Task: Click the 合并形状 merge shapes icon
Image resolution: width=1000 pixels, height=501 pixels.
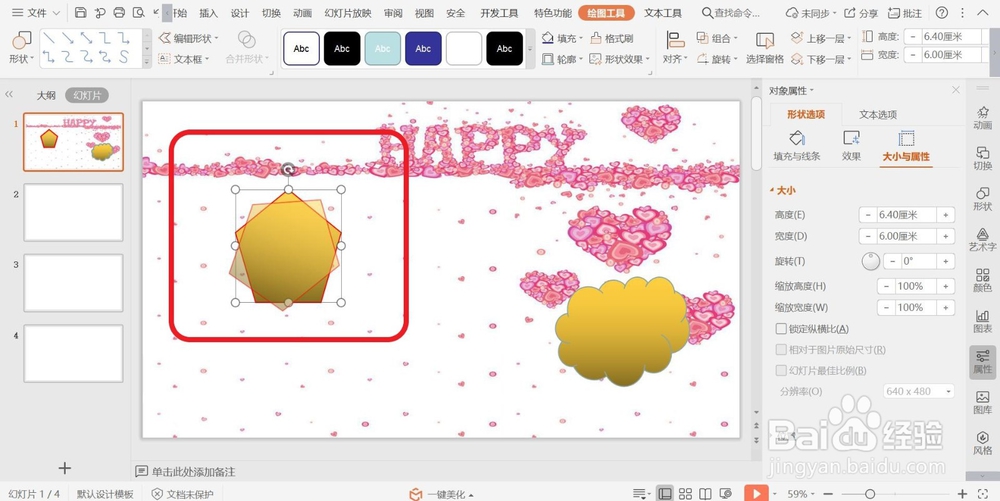Action: pyautogui.click(x=247, y=39)
